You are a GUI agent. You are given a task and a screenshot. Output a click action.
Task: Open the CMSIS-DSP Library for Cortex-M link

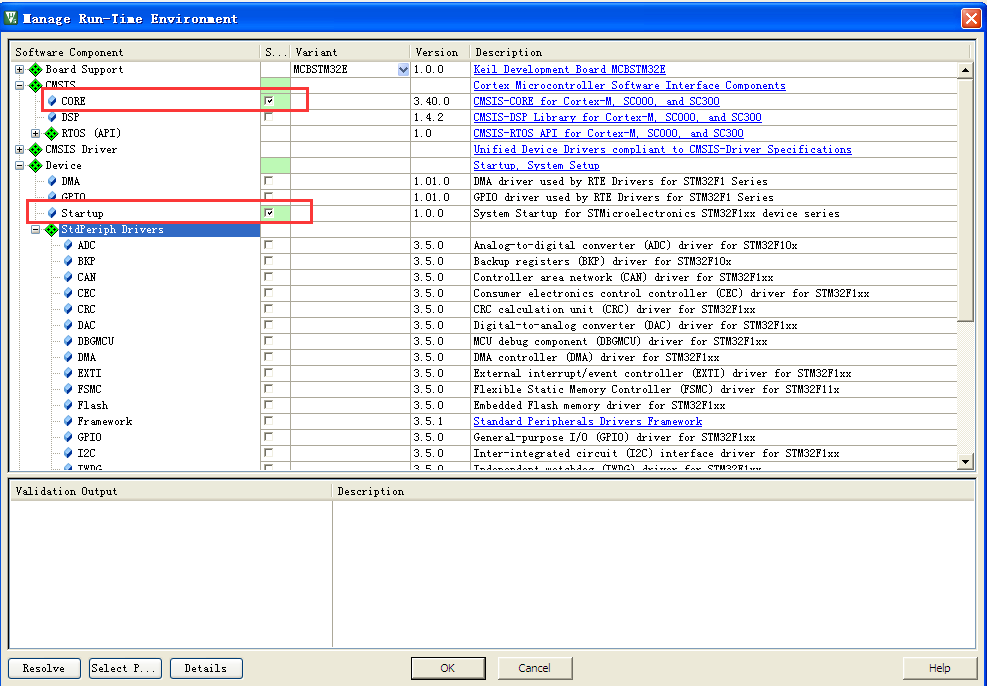[618, 118]
